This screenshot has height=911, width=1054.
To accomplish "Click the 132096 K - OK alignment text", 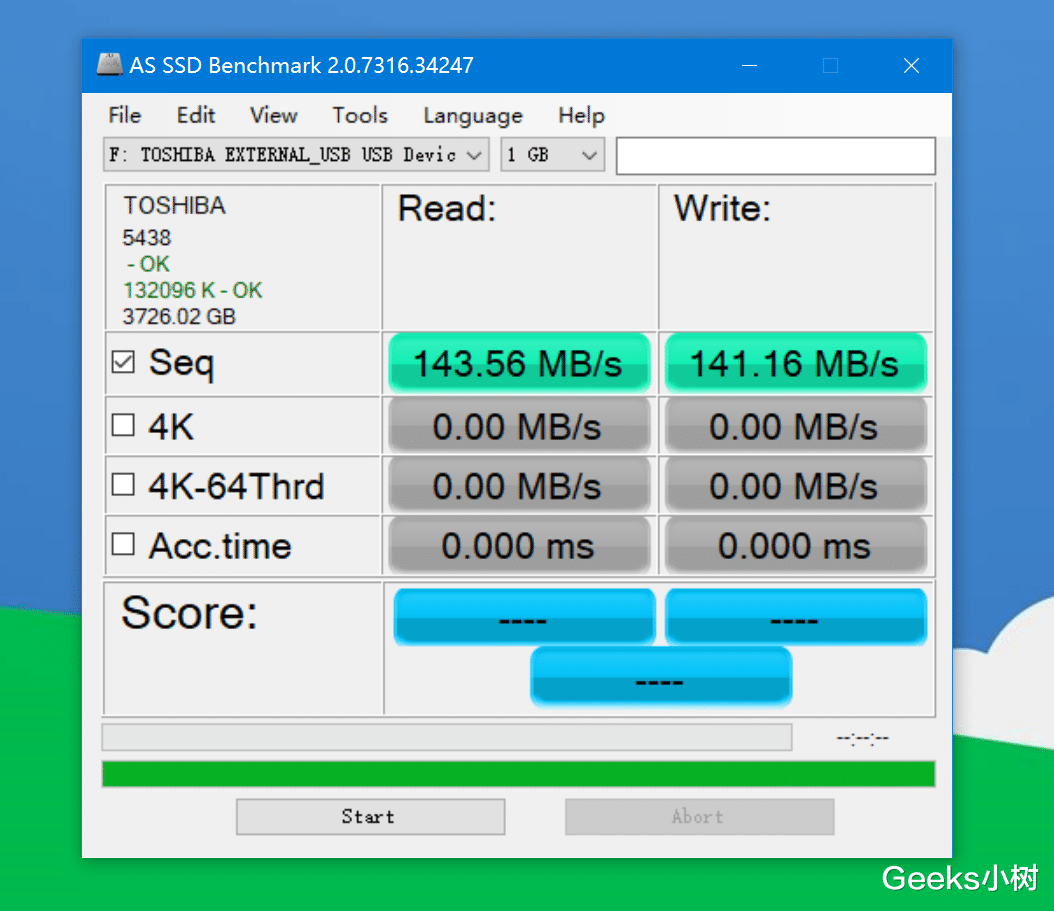I will pos(192,290).
